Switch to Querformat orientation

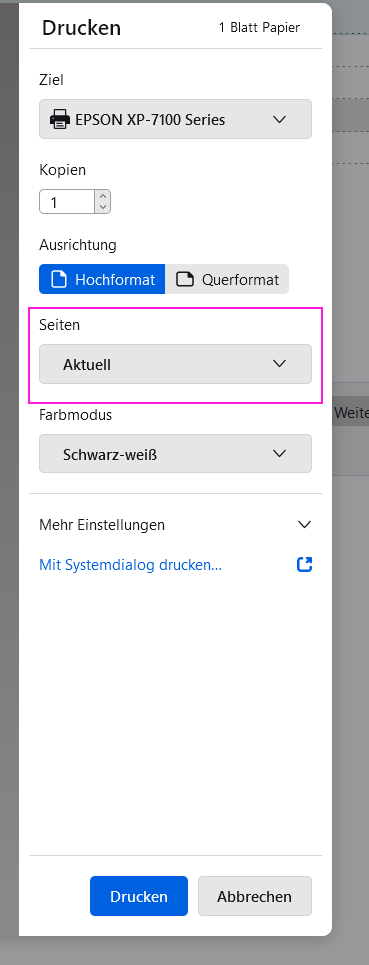pyautogui.click(x=227, y=280)
